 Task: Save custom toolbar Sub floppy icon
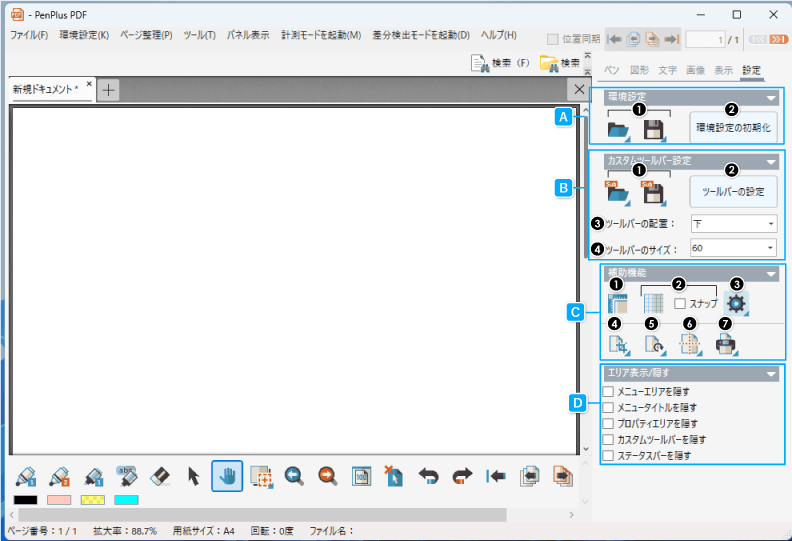pyautogui.click(x=655, y=193)
